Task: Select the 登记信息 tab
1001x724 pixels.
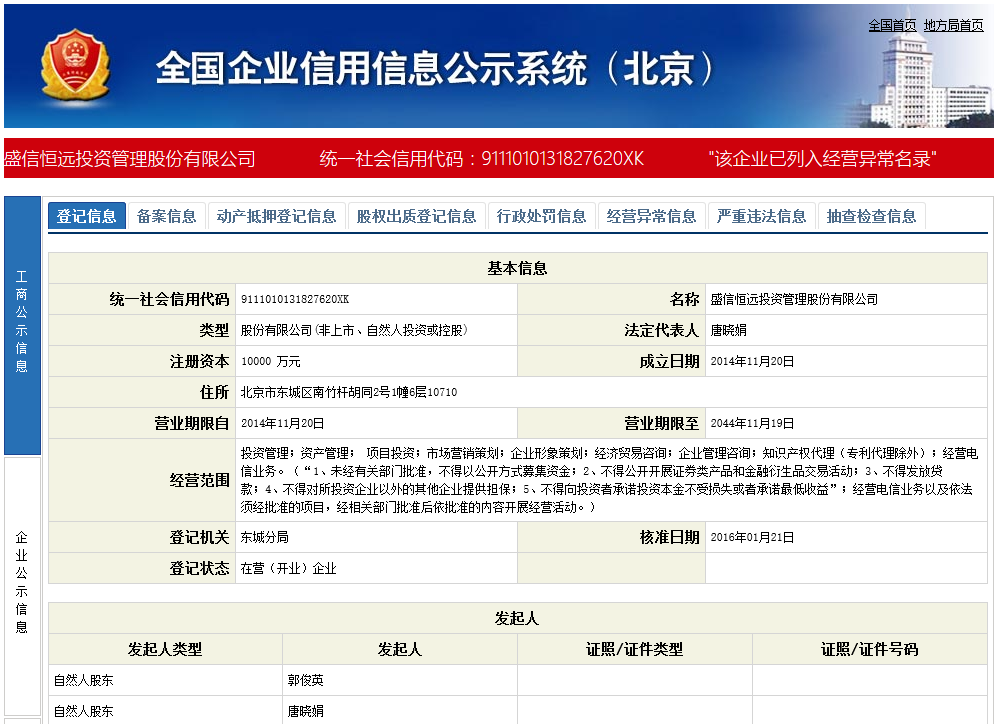Action: point(86,216)
